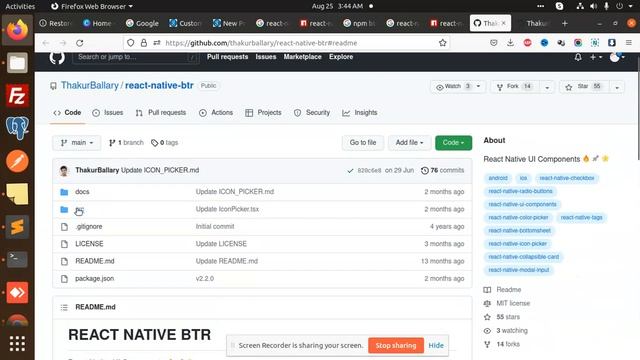The height and width of the screenshot is (360, 640).
Task: Open Files manager in dock
Action: (17, 62)
